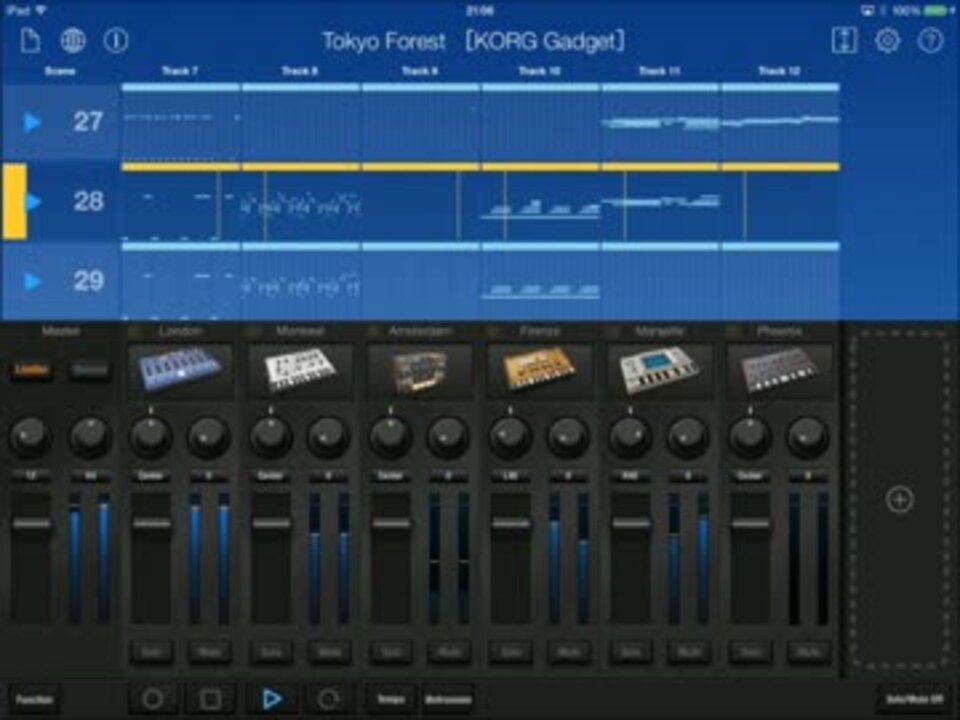Click the Amsterdam track send knob
The width and height of the screenshot is (960, 720).
(448, 436)
